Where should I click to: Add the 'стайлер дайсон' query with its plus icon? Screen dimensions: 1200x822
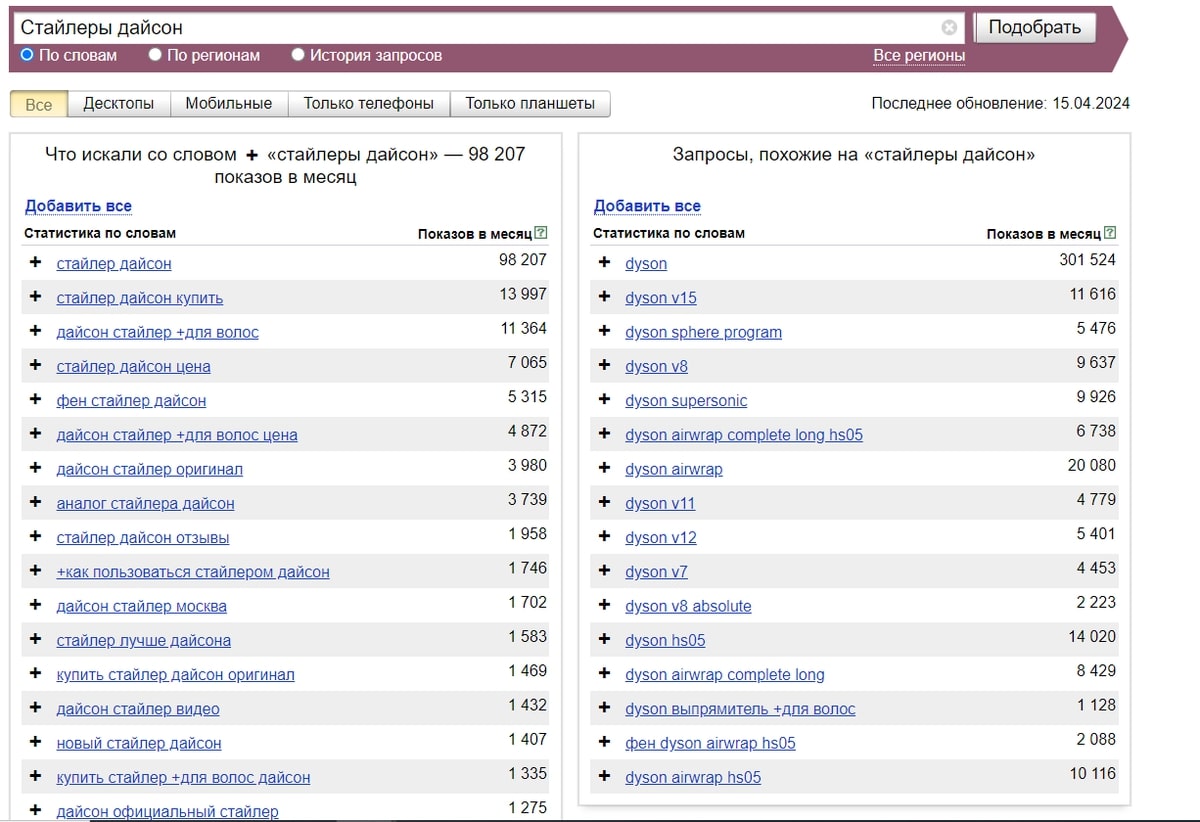click(36, 262)
